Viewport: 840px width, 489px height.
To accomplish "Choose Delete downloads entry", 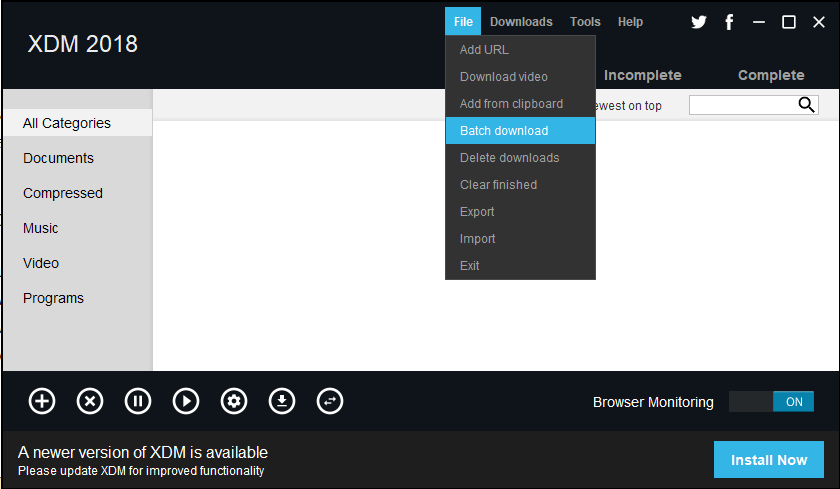I will click(520, 158).
